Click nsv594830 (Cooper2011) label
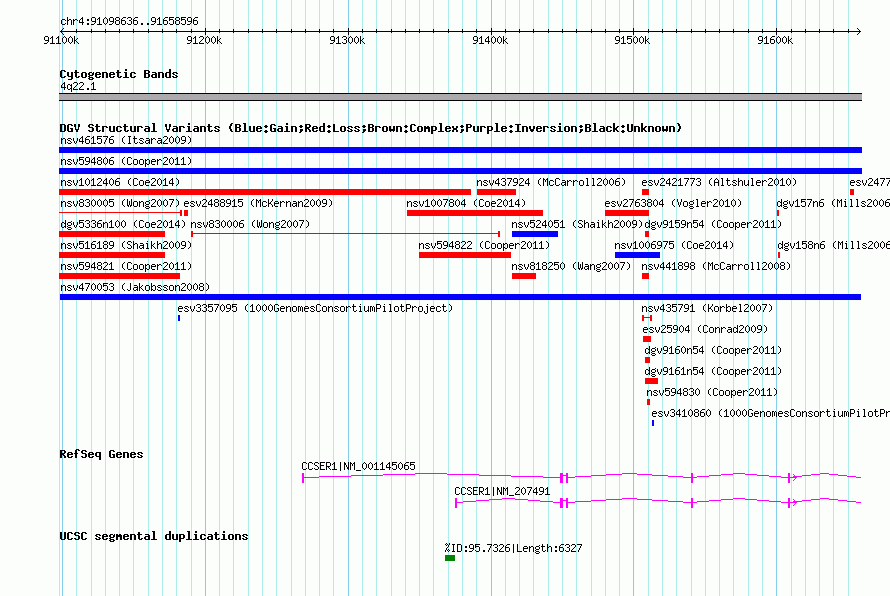Viewport: 890px width, 596px height. 712,392
